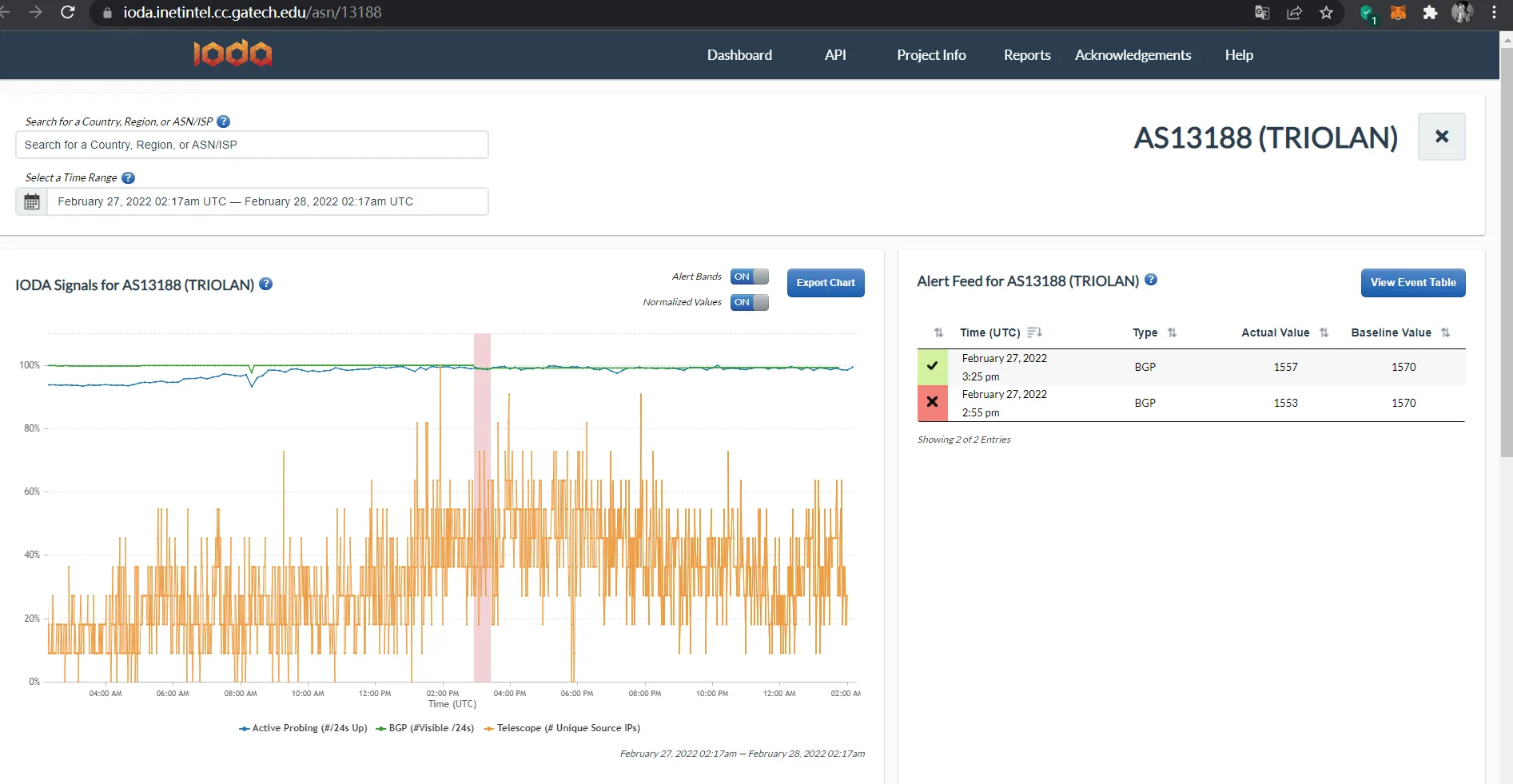Go to Reports in navigation

point(1027,55)
